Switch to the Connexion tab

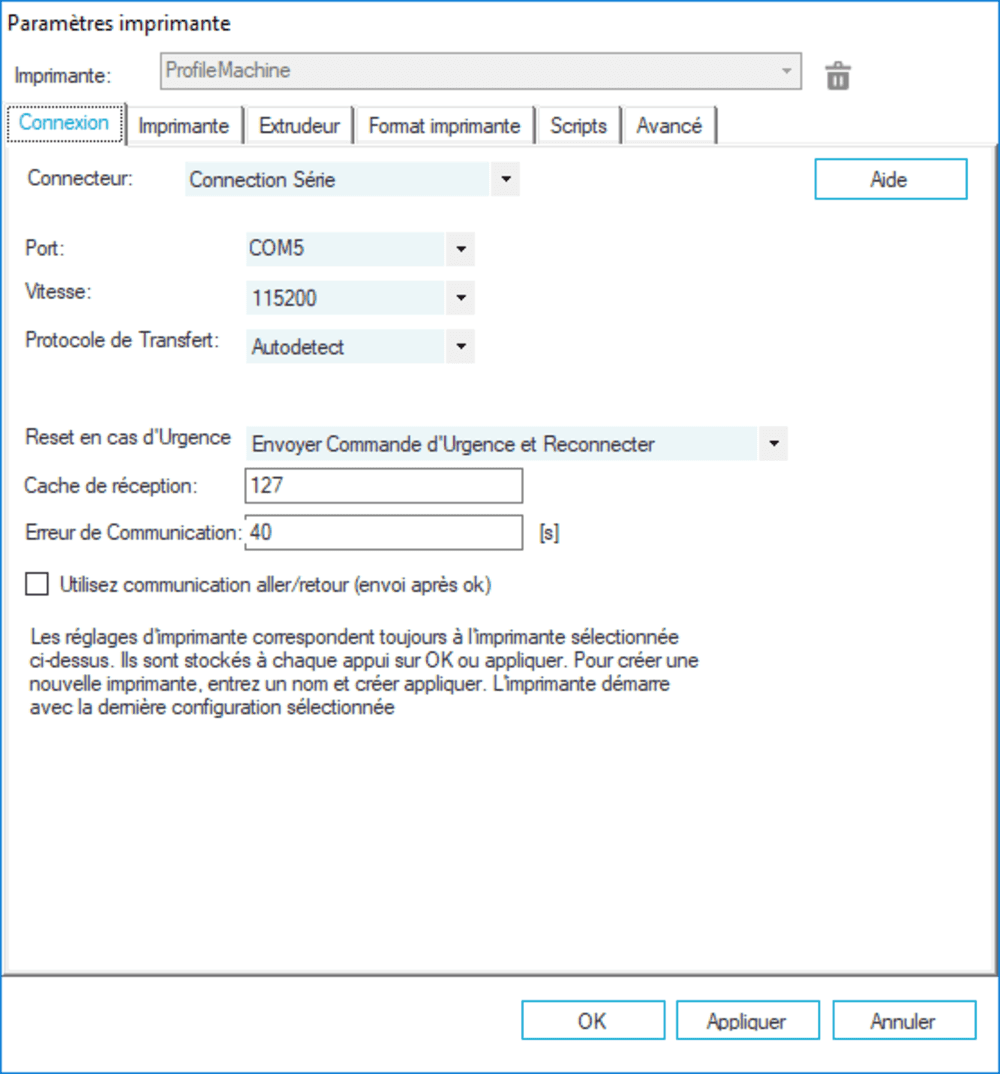click(x=64, y=123)
